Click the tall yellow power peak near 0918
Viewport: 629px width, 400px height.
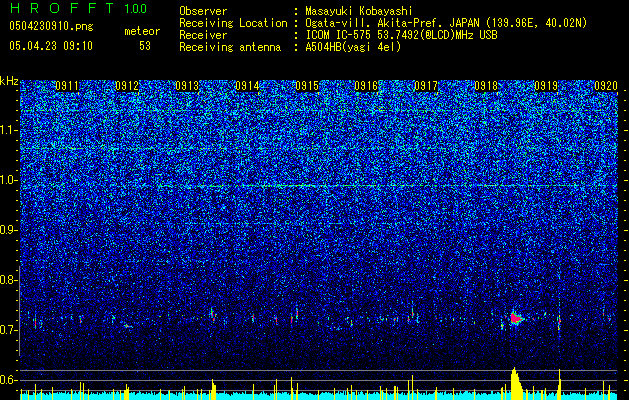pos(517,384)
